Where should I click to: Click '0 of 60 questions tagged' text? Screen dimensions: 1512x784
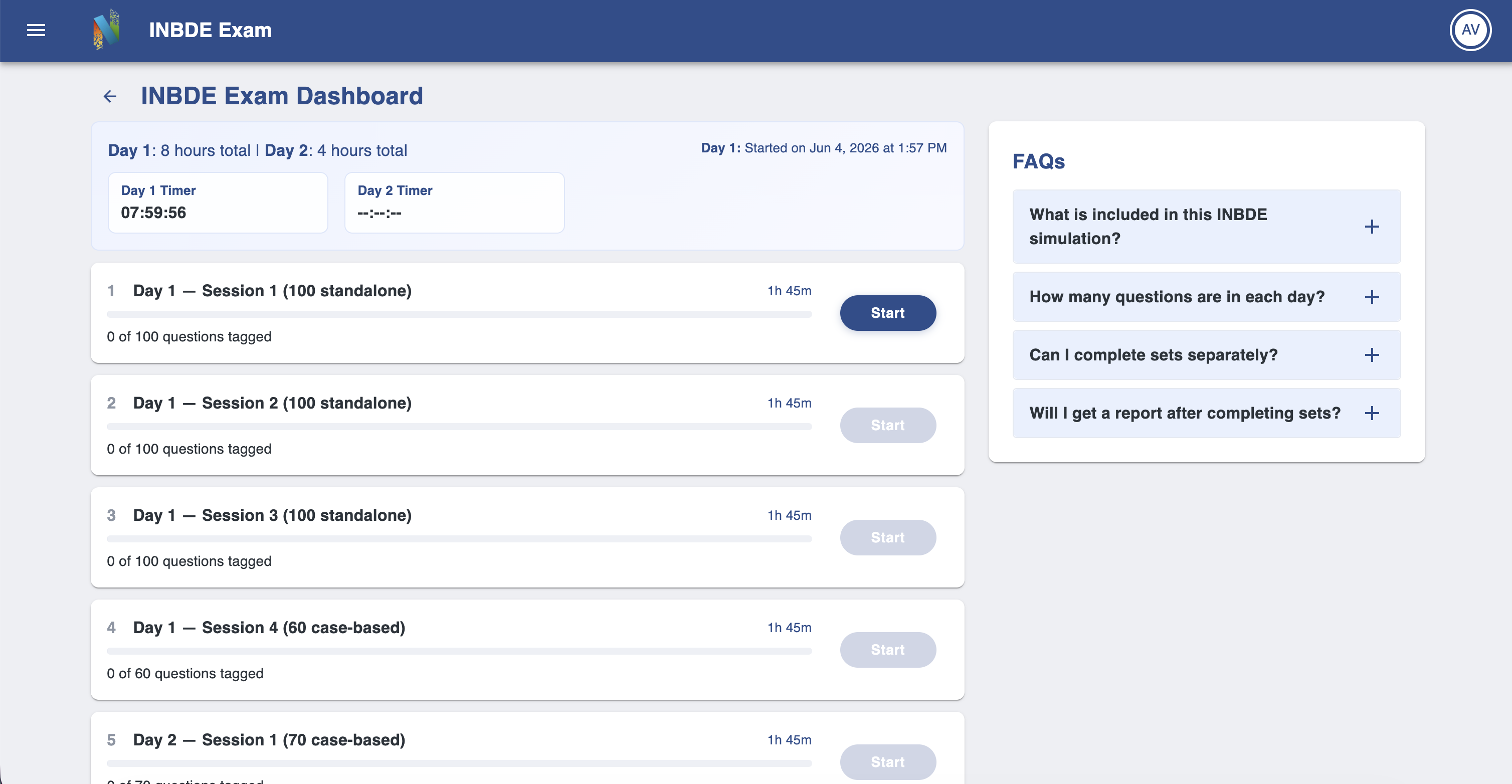point(185,674)
